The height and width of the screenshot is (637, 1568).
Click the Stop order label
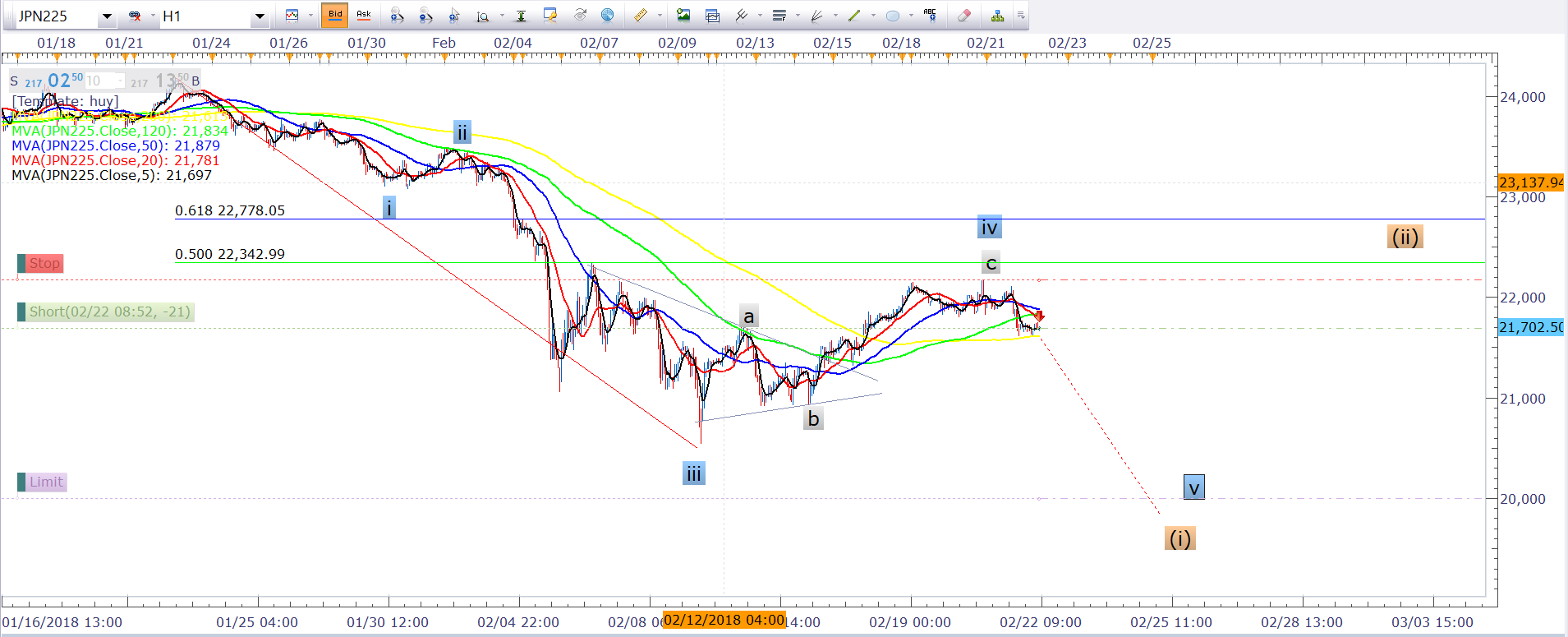point(44,263)
